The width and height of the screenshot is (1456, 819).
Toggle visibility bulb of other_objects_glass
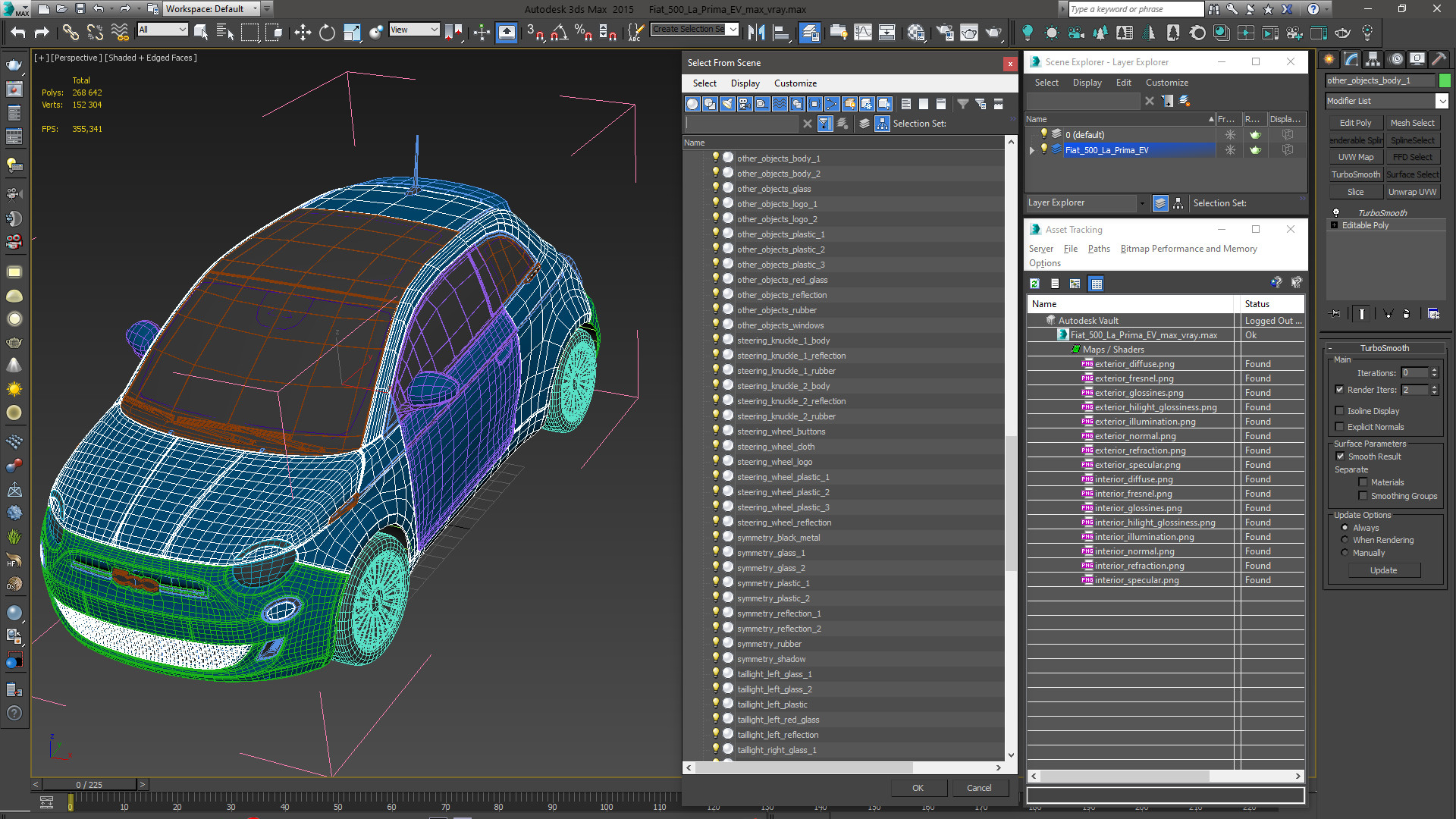(714, 188)
